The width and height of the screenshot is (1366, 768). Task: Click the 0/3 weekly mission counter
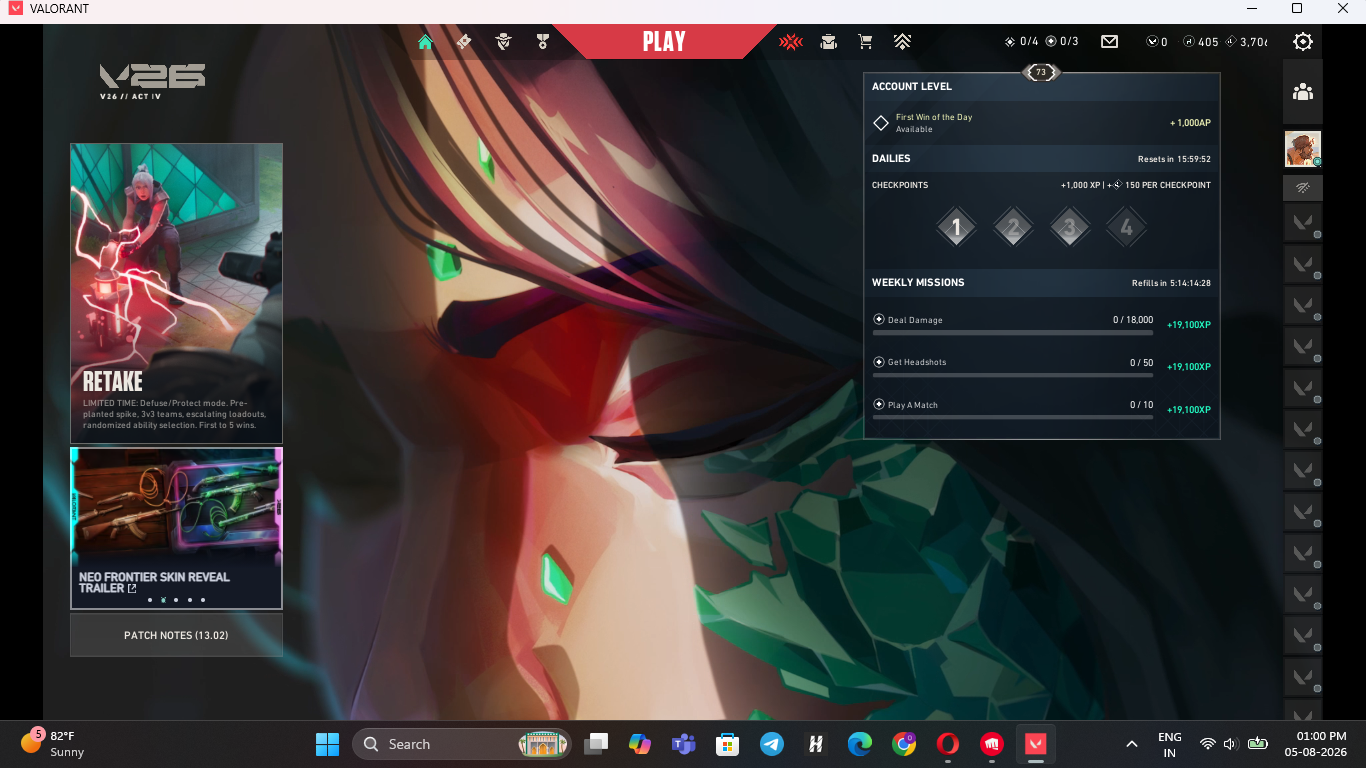[x=1062, y=42]
